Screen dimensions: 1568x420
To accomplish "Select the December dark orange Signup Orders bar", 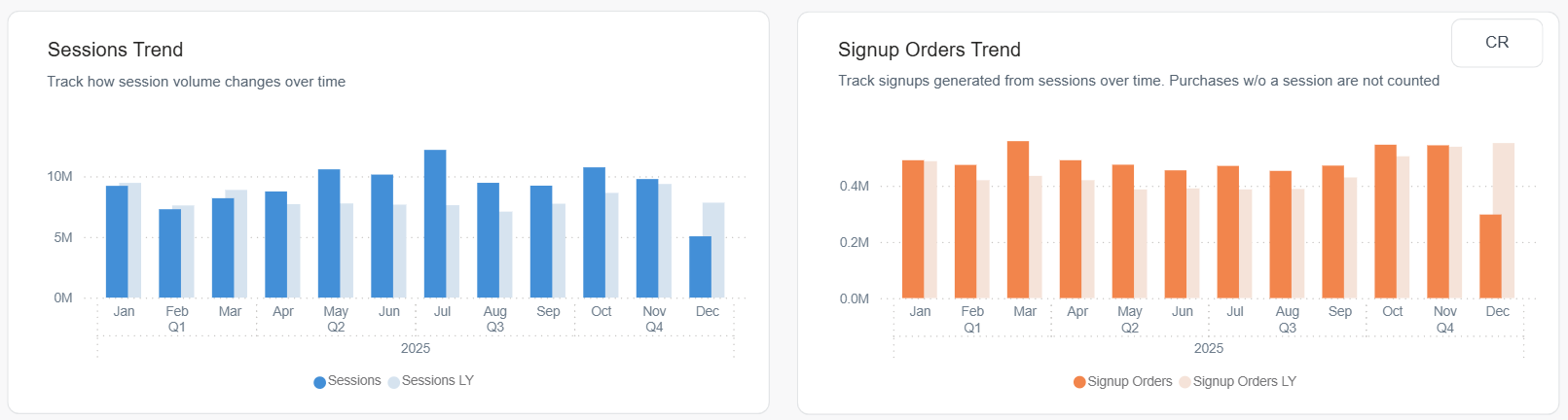I will pos(1490,256).
